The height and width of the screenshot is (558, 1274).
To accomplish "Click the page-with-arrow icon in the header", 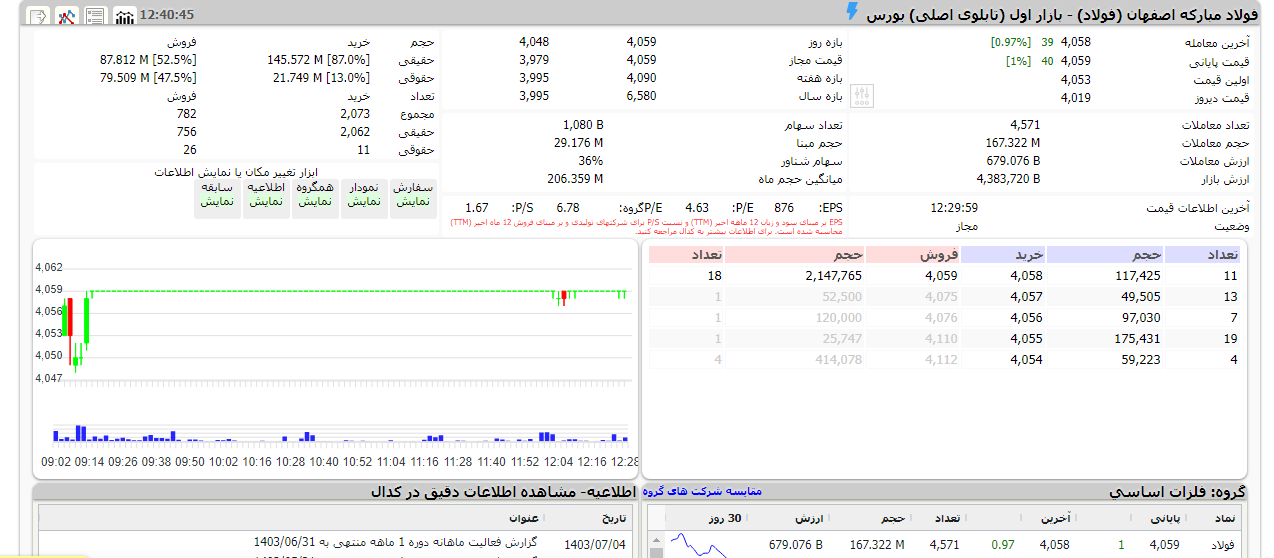I will pos(37,16).
